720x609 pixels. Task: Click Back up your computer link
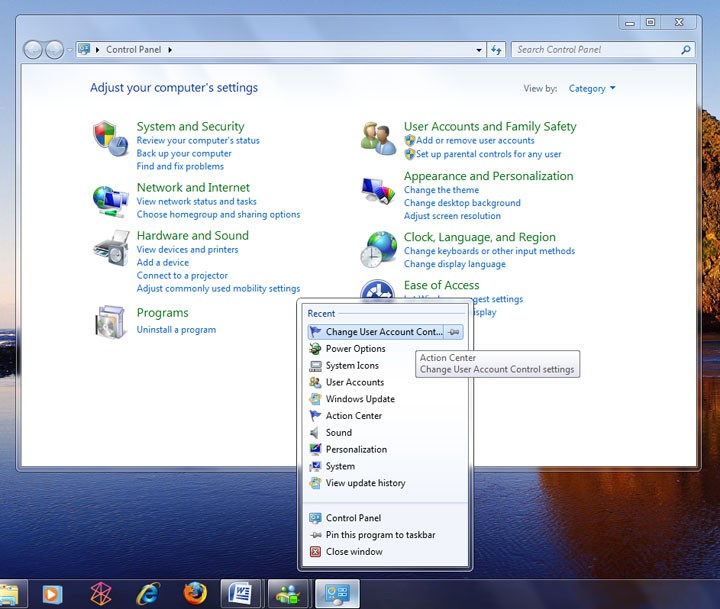pos(184,153)
